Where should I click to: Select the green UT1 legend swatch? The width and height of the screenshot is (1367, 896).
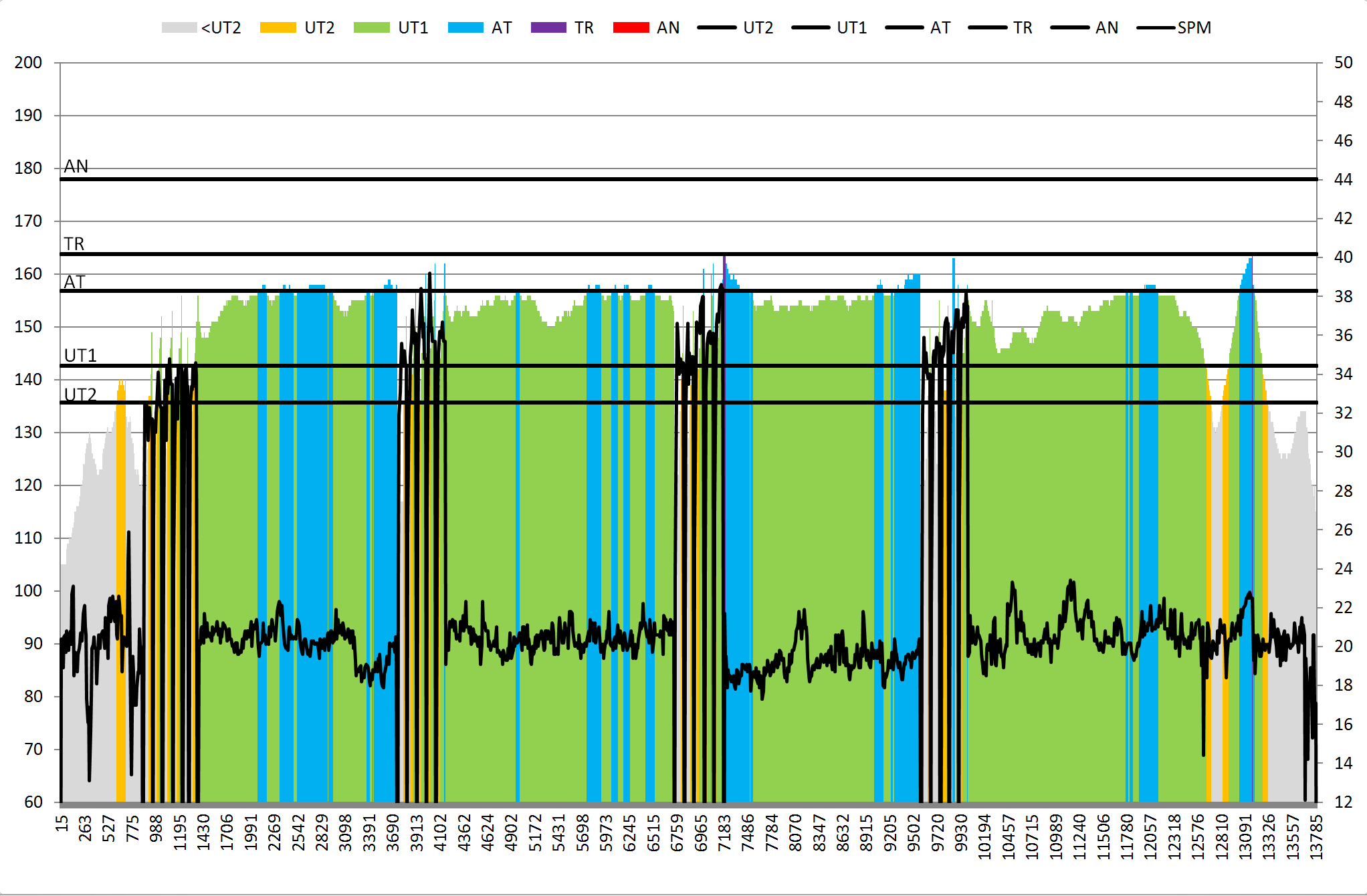click(371, 27)
